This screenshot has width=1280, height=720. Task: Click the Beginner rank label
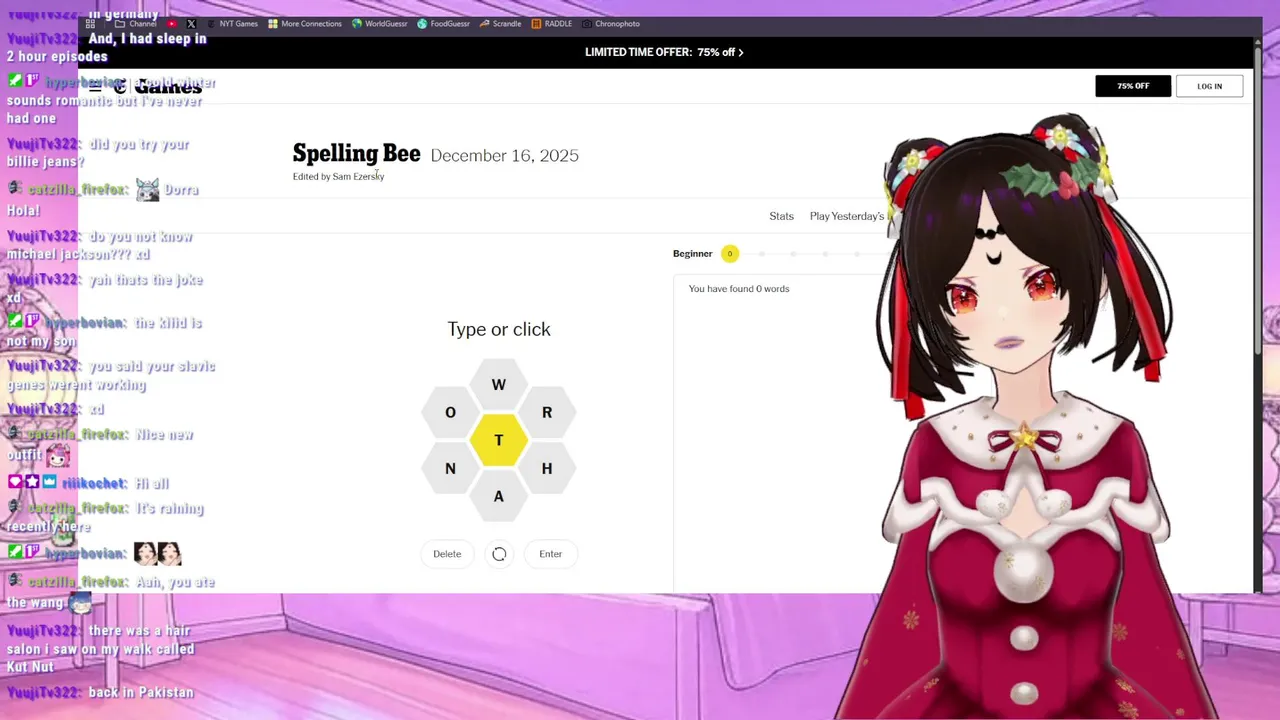point(692,254)
